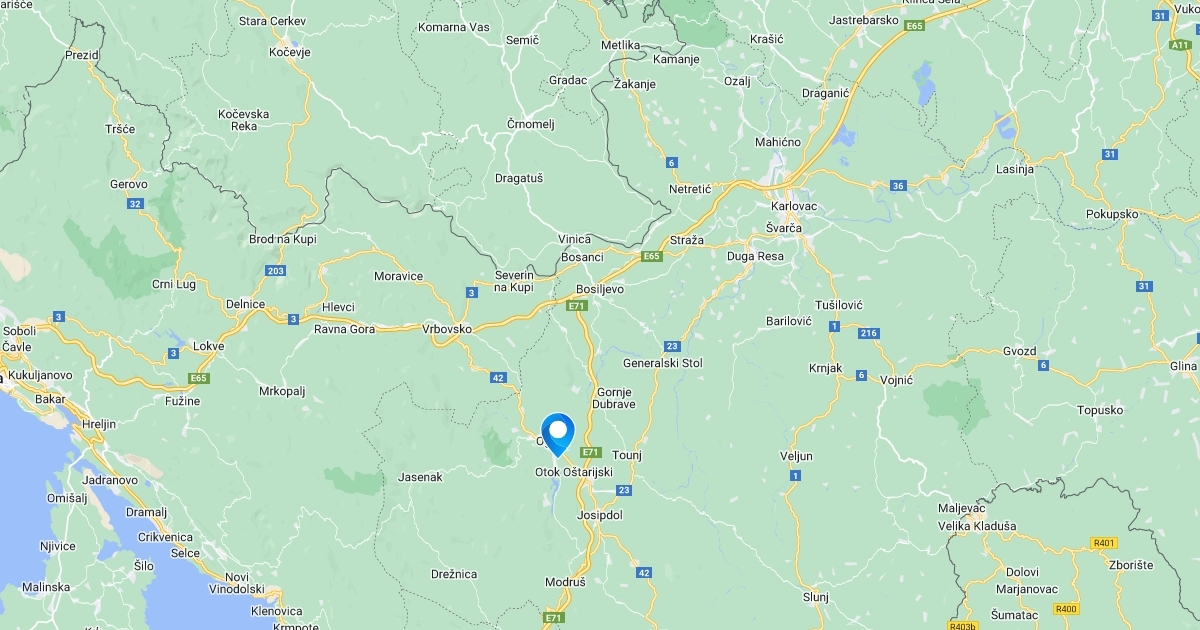1200x630 pixels.
Task: Select the Otok Oštarijski place label
Action: (574, 473)
